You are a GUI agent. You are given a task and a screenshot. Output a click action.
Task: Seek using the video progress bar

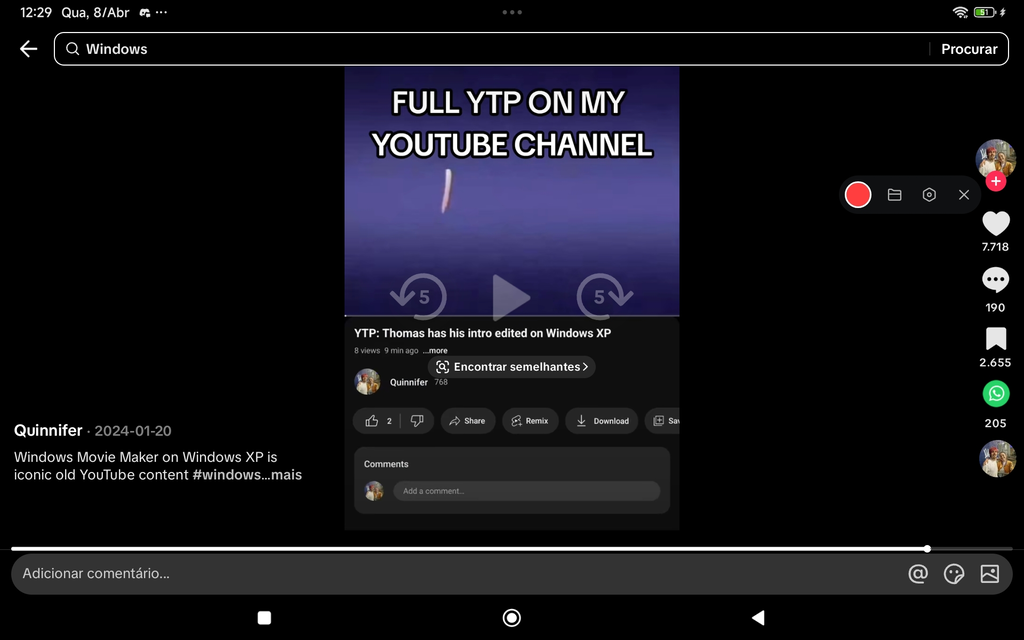[512, 549]
